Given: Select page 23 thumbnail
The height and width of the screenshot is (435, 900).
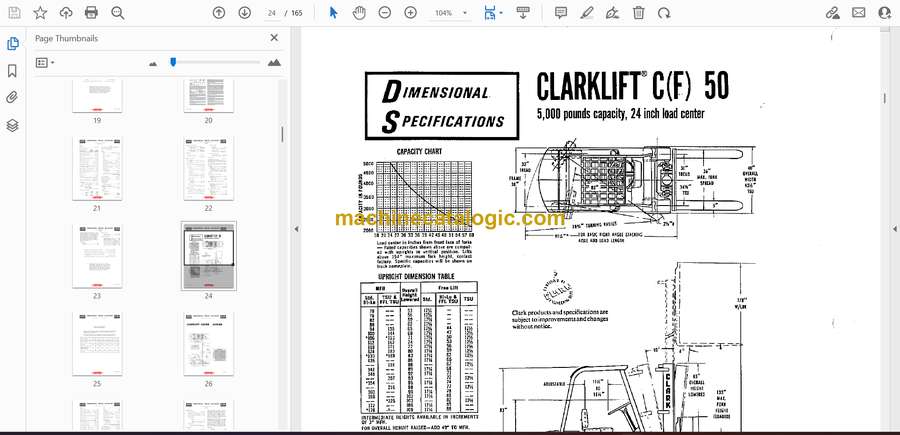Looking at the screenshot, I should 97,257.
